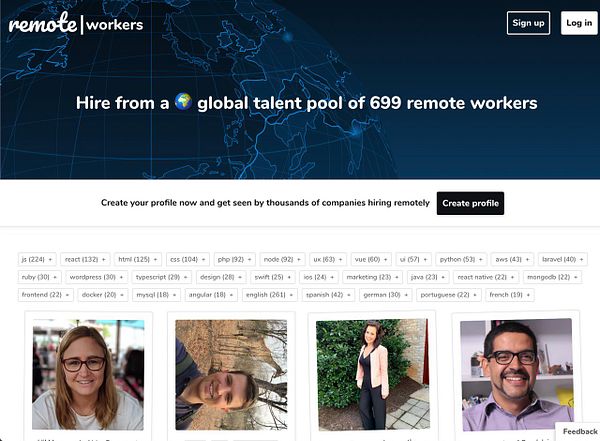
Task: Select the wordpress (30) tag
Action: click(x=96, y=277)
